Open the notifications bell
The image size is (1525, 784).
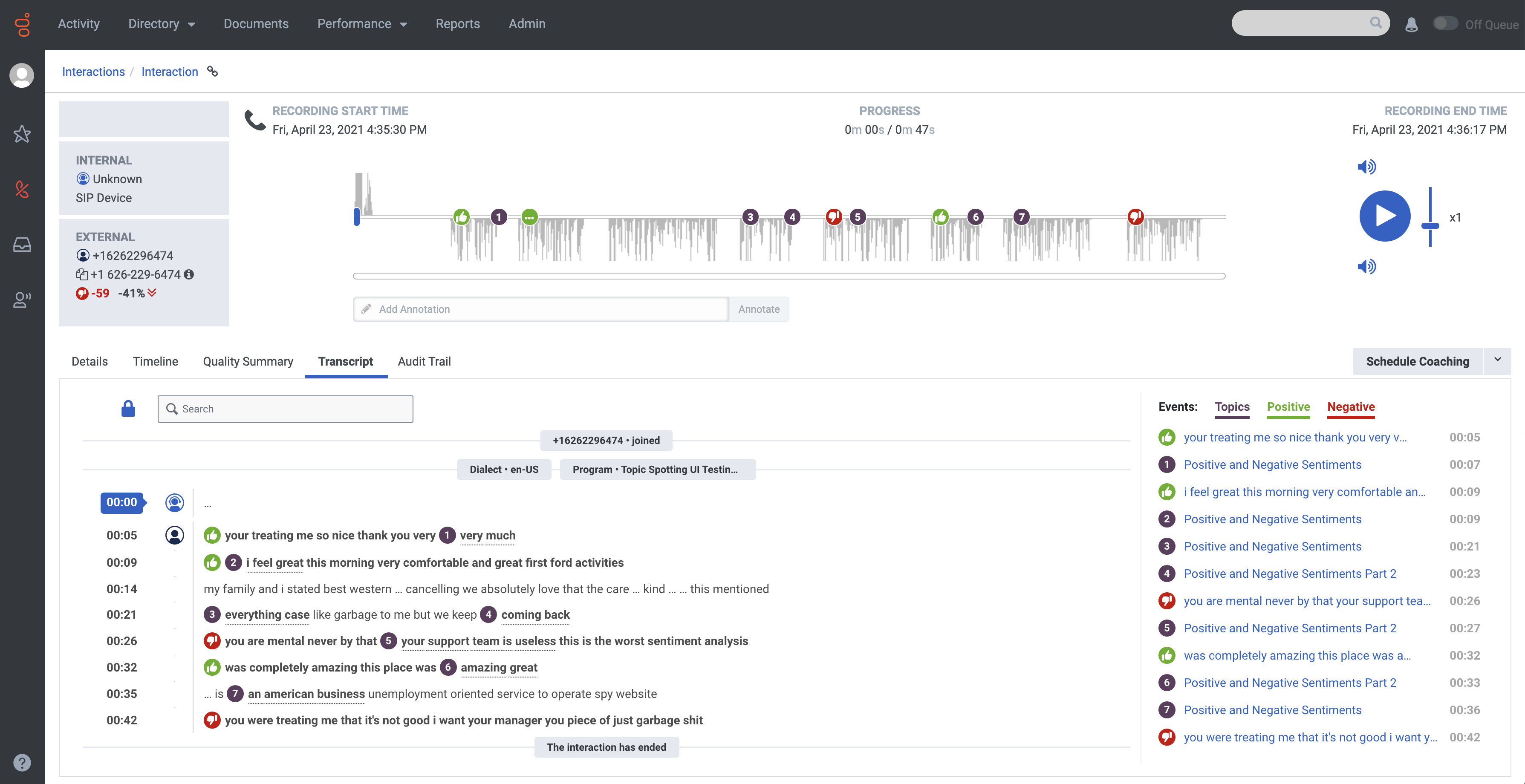pyautogui.click(x=1412, y=24)
